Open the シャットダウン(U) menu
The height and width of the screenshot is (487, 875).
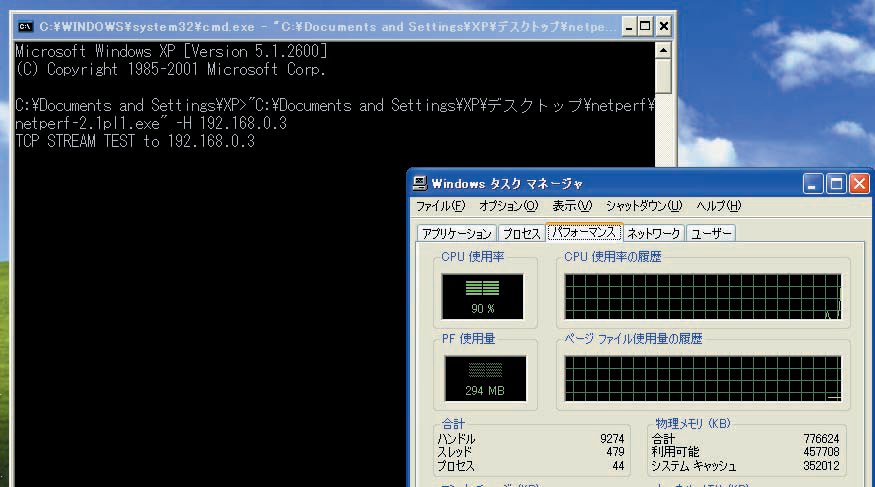[x=644, y=206]
